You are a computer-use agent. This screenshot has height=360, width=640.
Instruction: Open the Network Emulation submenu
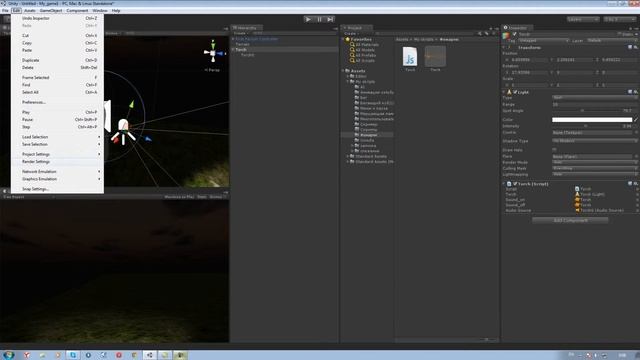click(x=57, y=172)
